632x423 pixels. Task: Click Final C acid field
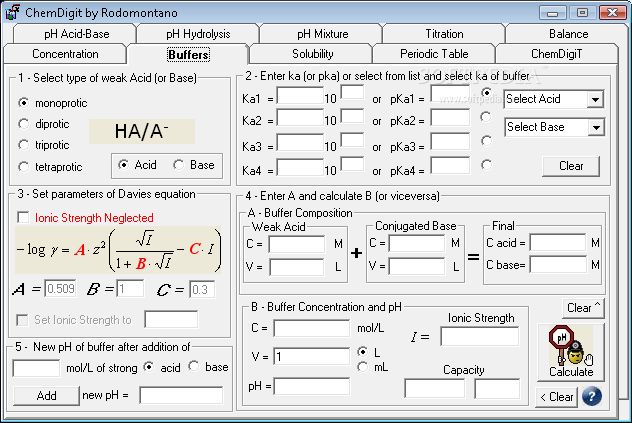(x=558, y=243)
